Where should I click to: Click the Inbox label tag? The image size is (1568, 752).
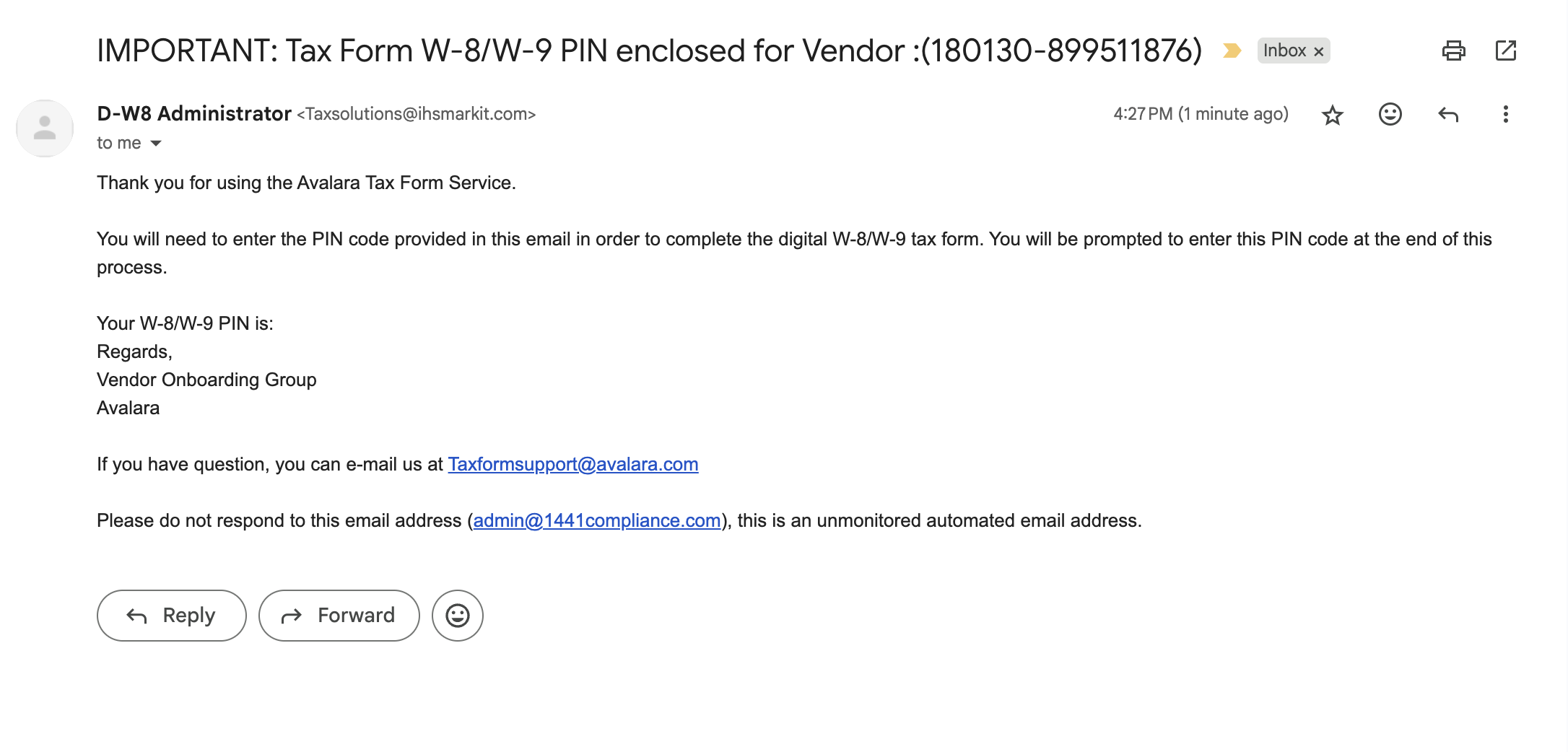[x=1284, y=51]
